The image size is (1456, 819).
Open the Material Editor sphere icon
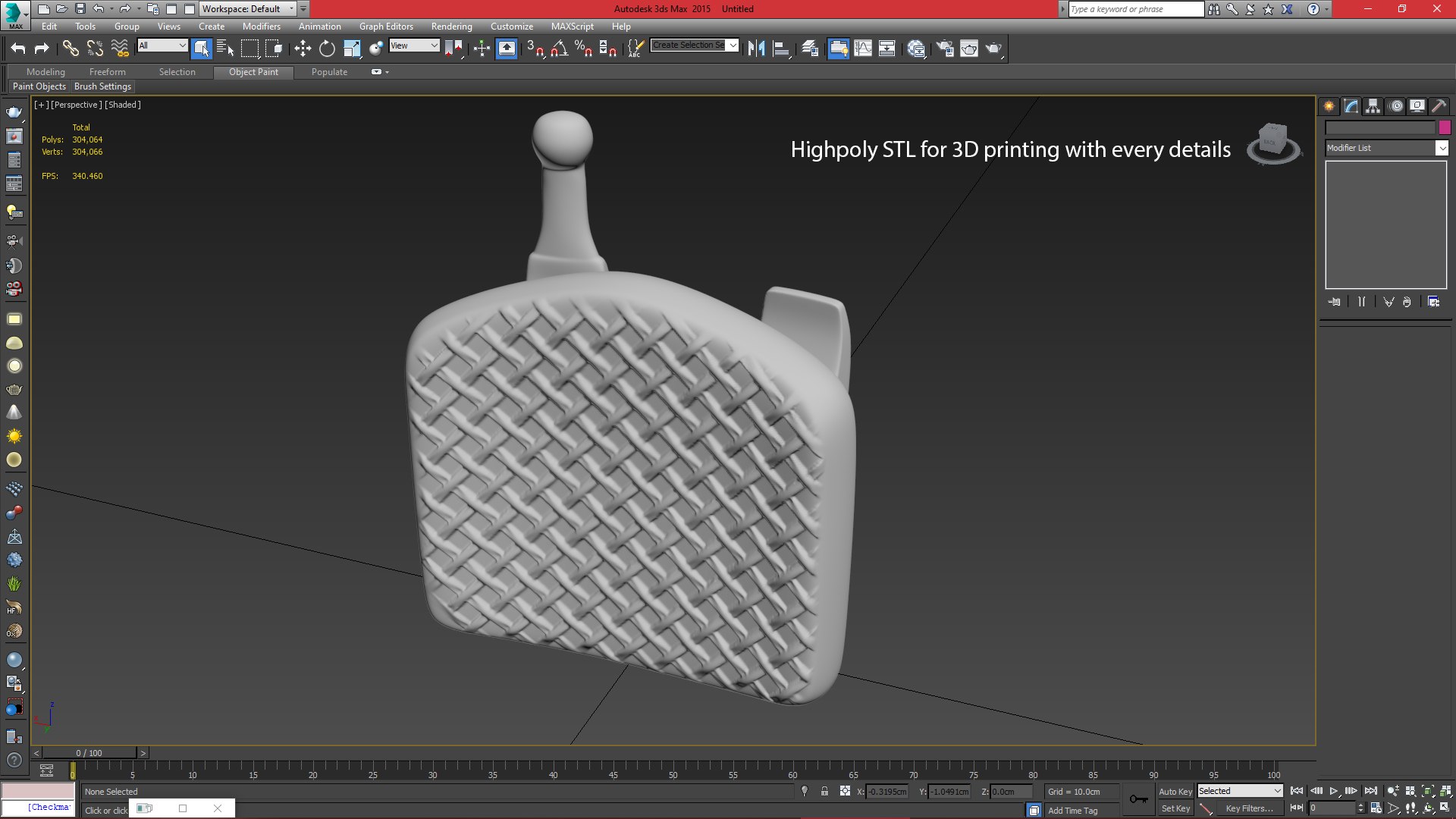tap(916, 49)
